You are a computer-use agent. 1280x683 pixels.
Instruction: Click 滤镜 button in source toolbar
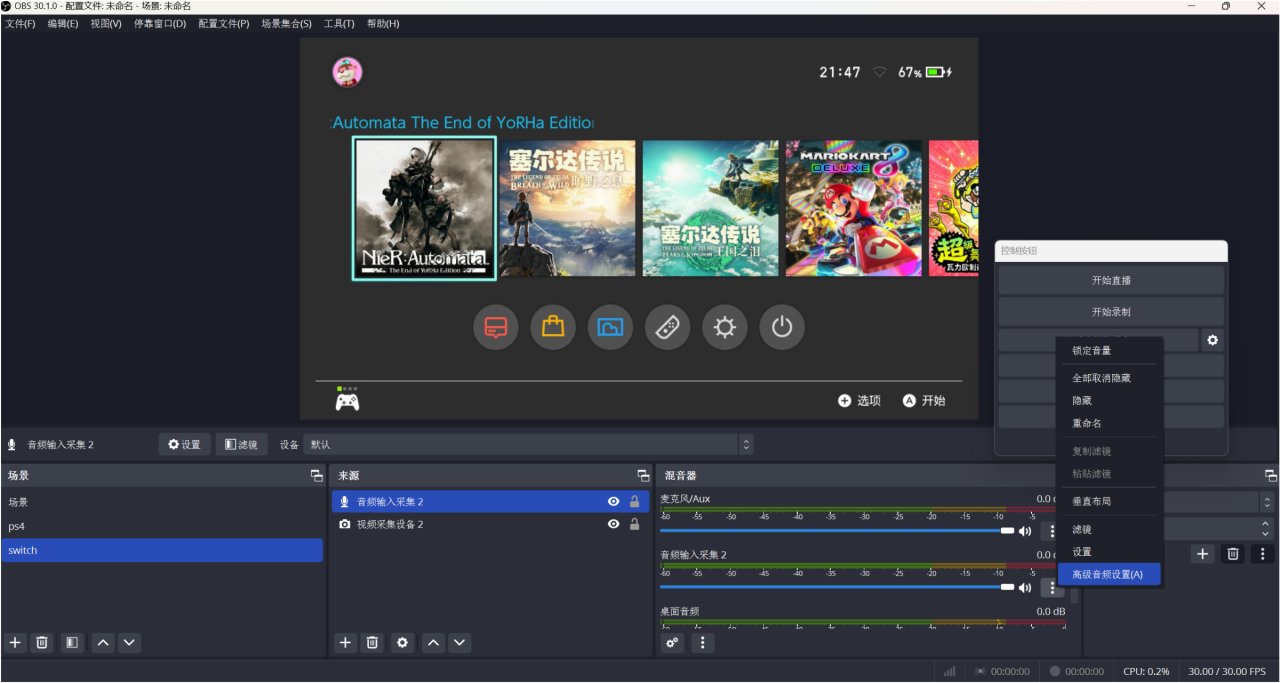[242, 444]
